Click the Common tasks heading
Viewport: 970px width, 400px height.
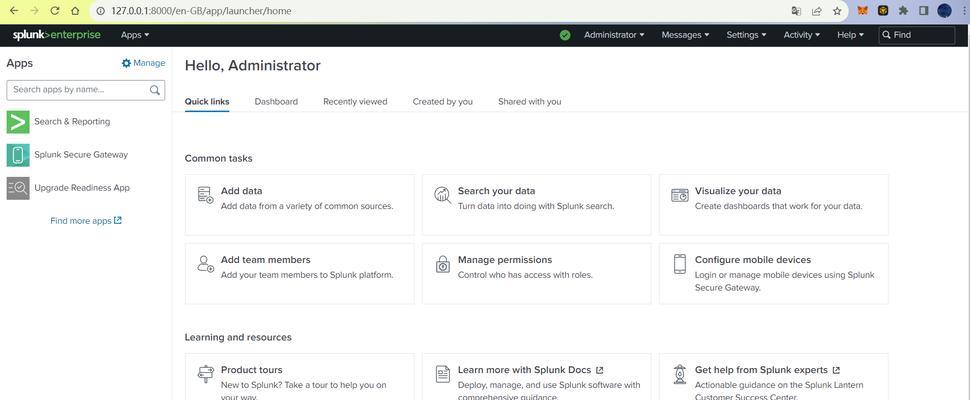(x=218, y=158)
